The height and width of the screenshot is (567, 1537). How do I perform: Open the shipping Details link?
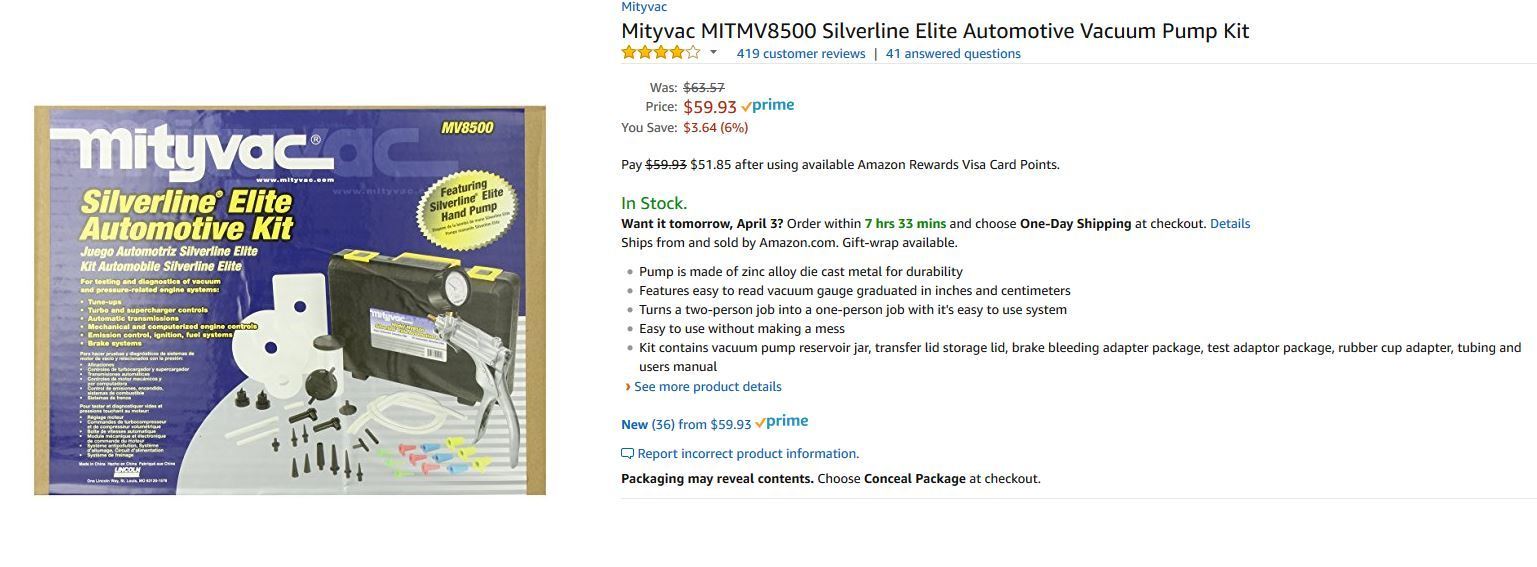click(x=1230, y=224)
